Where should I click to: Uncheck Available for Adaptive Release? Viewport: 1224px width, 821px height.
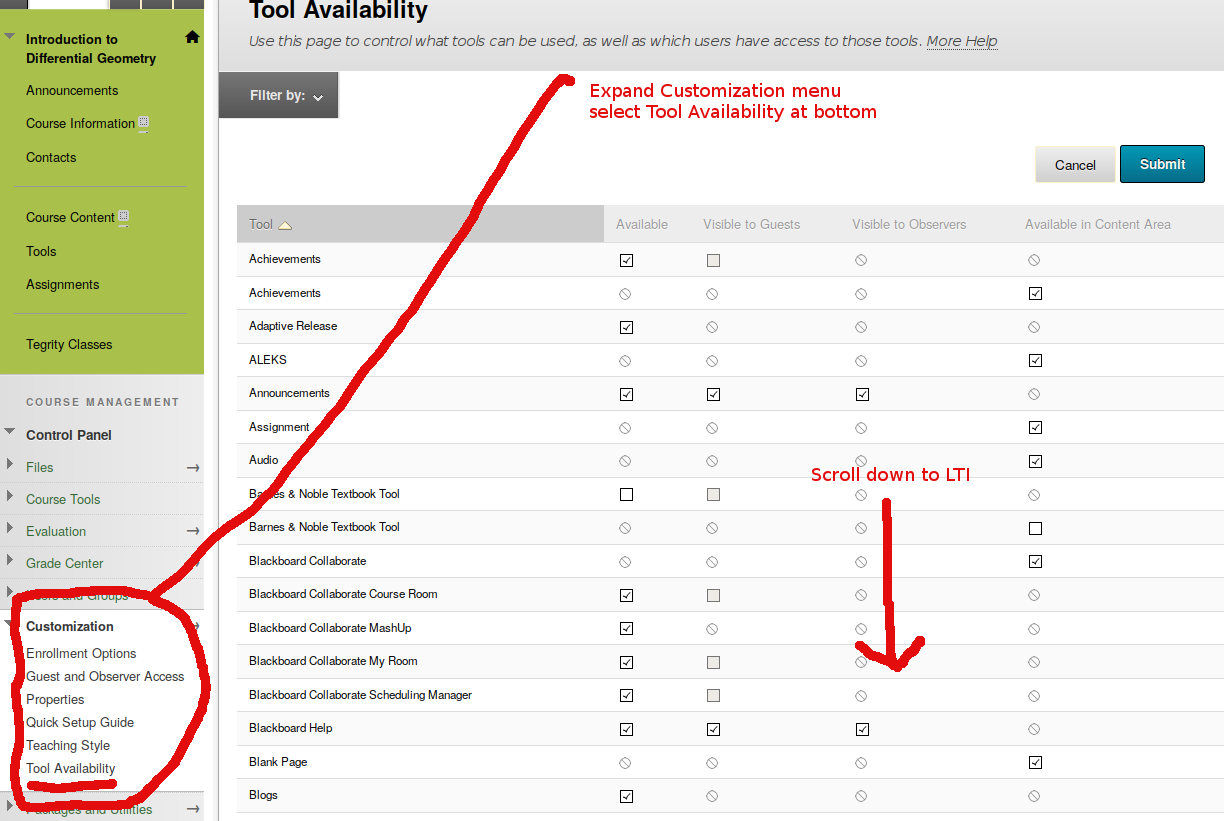[626, 327]
